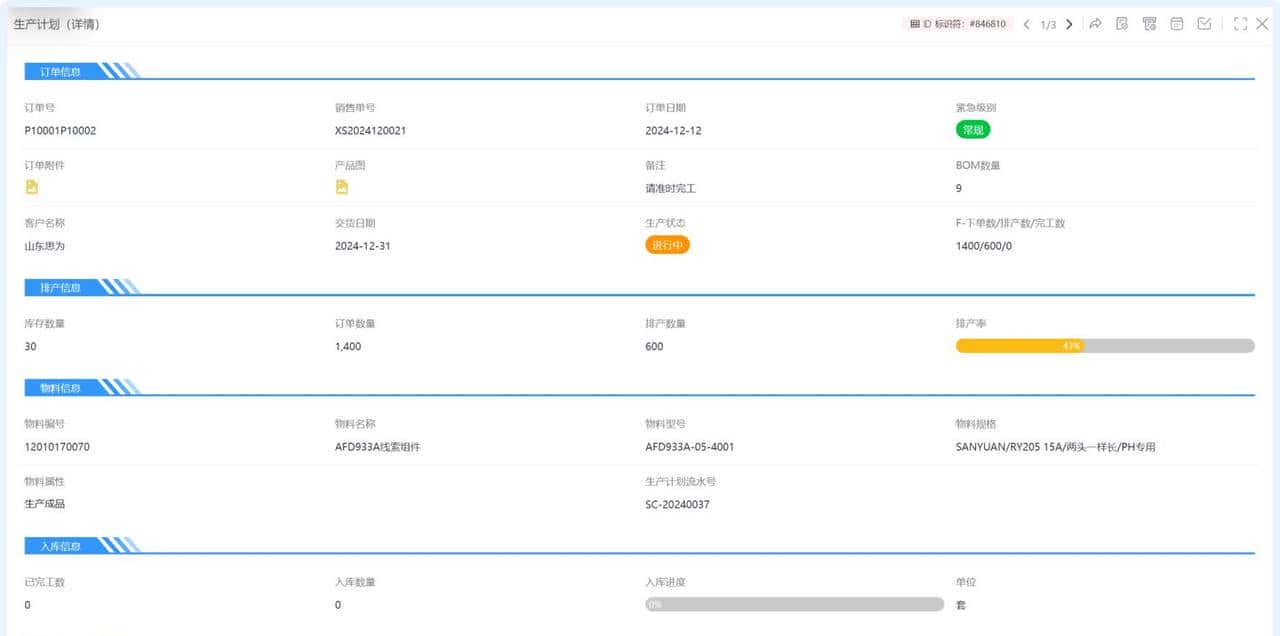The width and height of the screenshot is (1280, 636).
Task: Click the checkmark task icon in toolbar
Action: (1204, 24)
